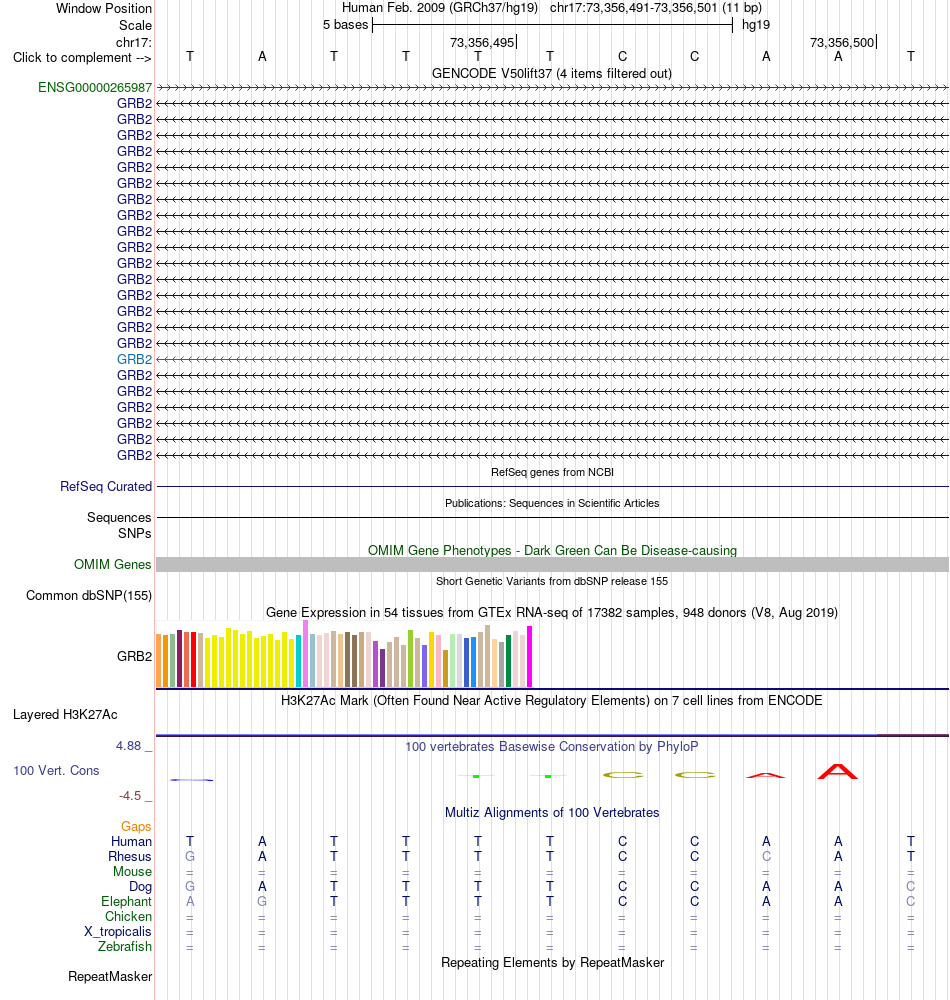The image size is (950, 1000).
Task: Select the Elephant species label
Action: (126, 901)
